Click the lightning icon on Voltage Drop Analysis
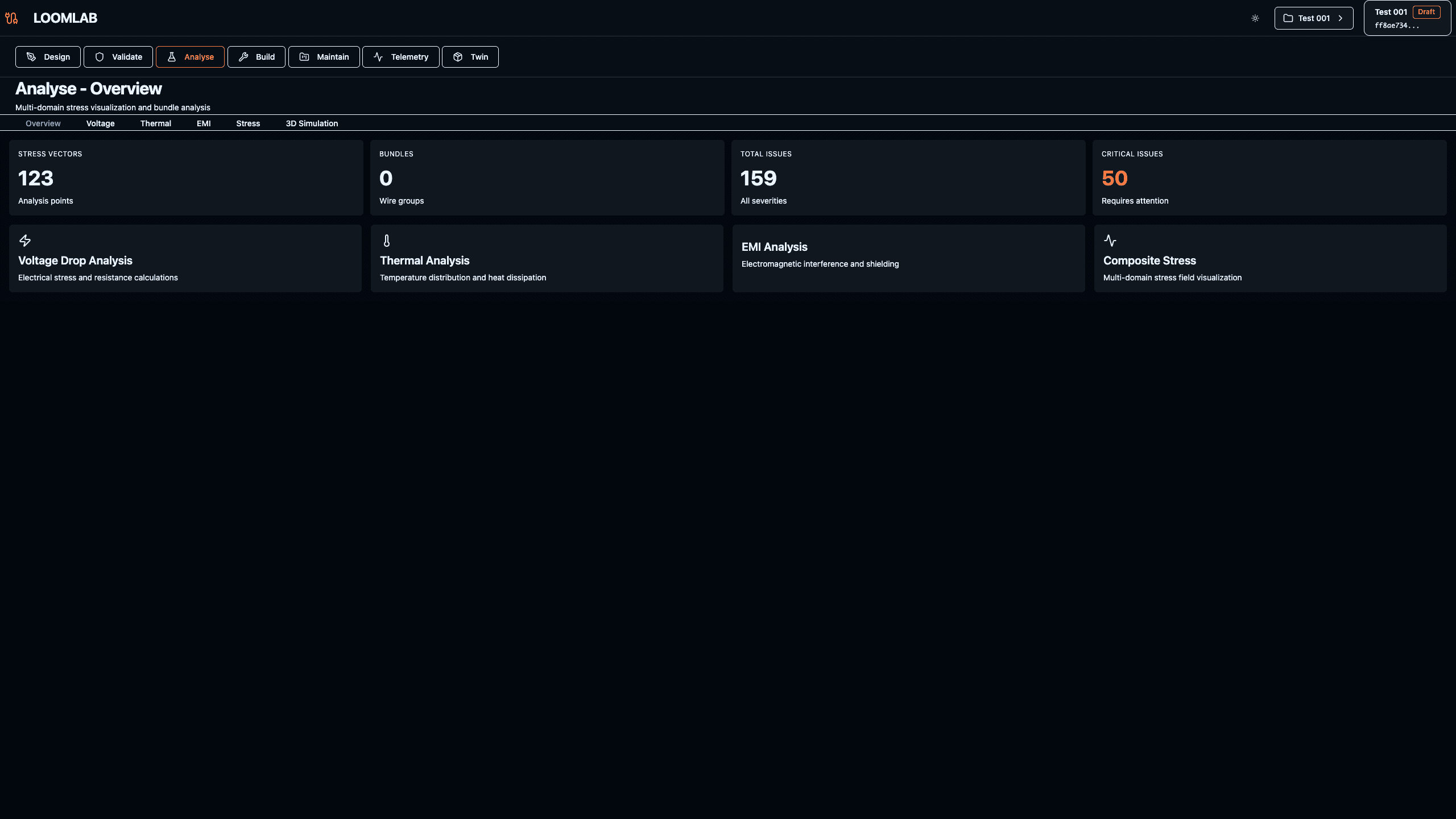 click(25, 241)
